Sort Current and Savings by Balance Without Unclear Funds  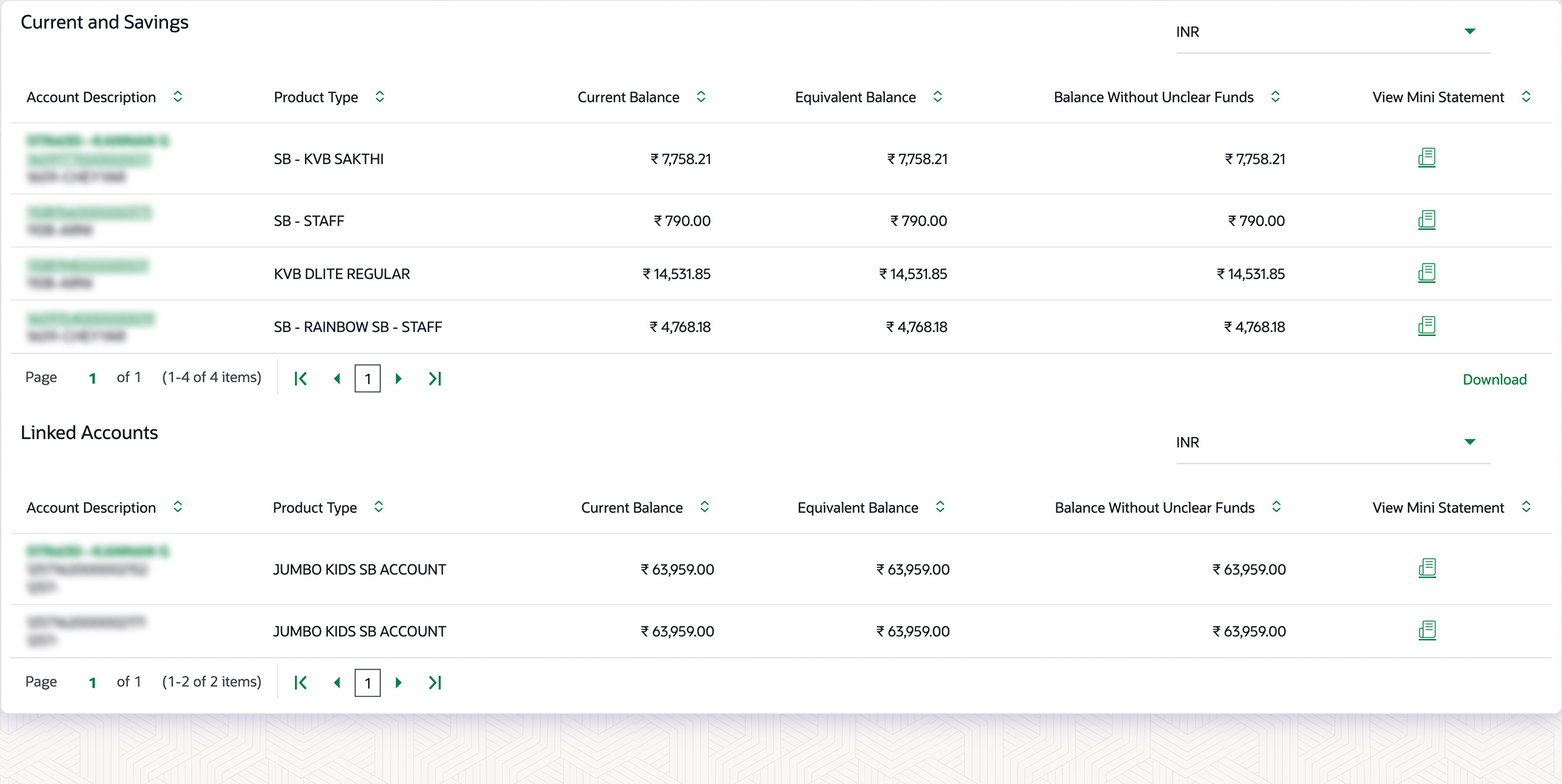click(x=1275, y=97)
